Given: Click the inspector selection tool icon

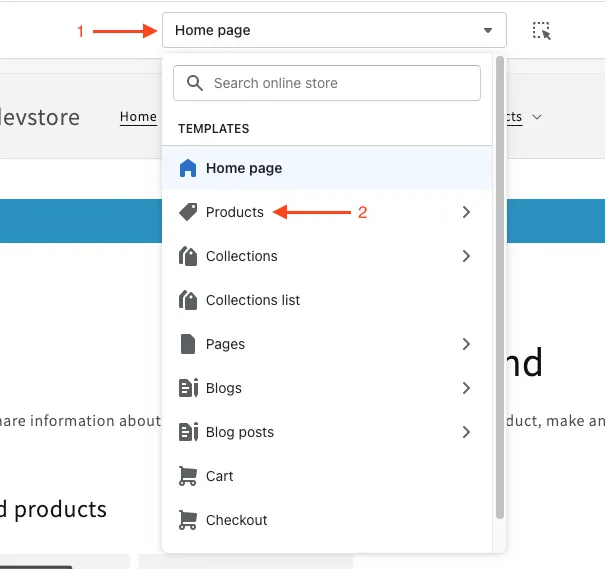Looking at the screenshot, I should click(x=542, y=30).
